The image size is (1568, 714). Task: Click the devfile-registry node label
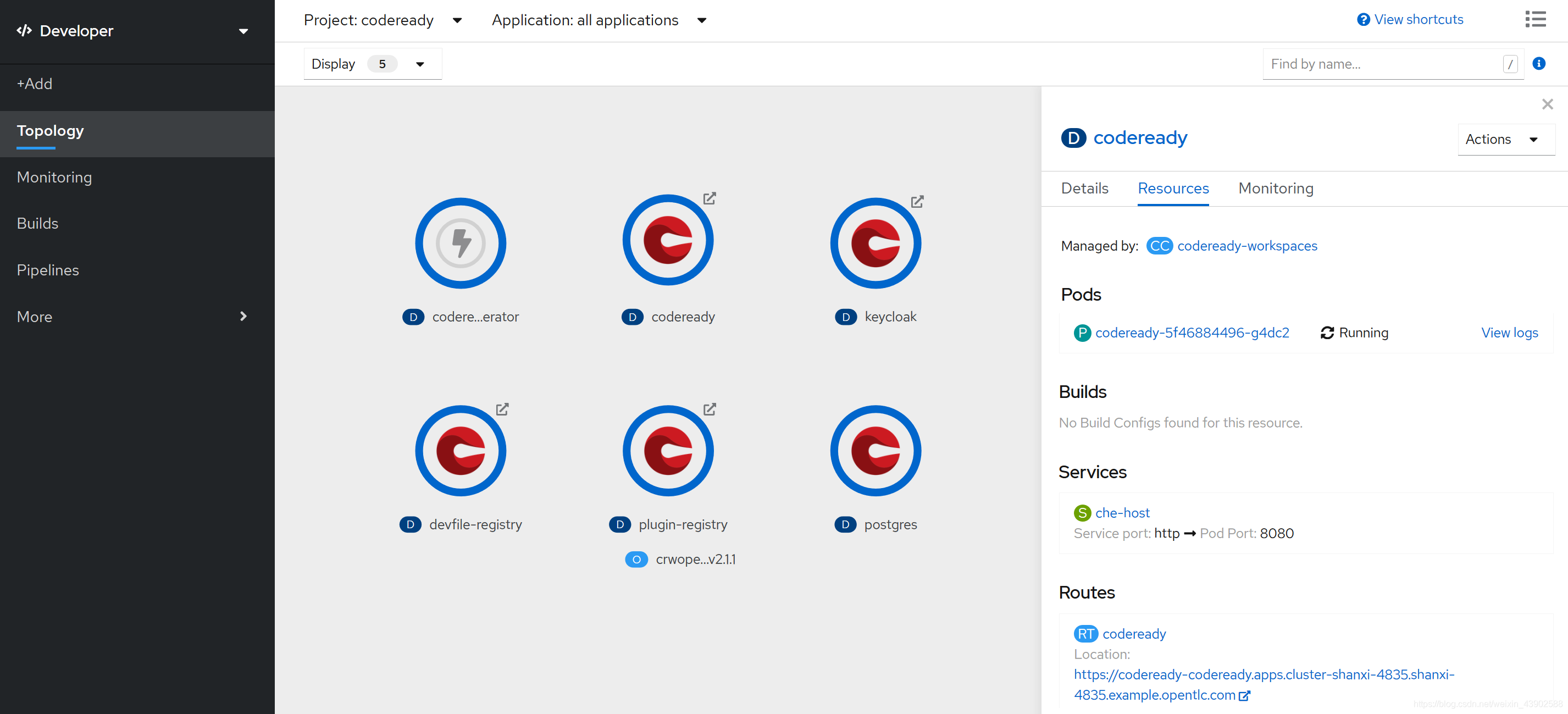point(475,525)
